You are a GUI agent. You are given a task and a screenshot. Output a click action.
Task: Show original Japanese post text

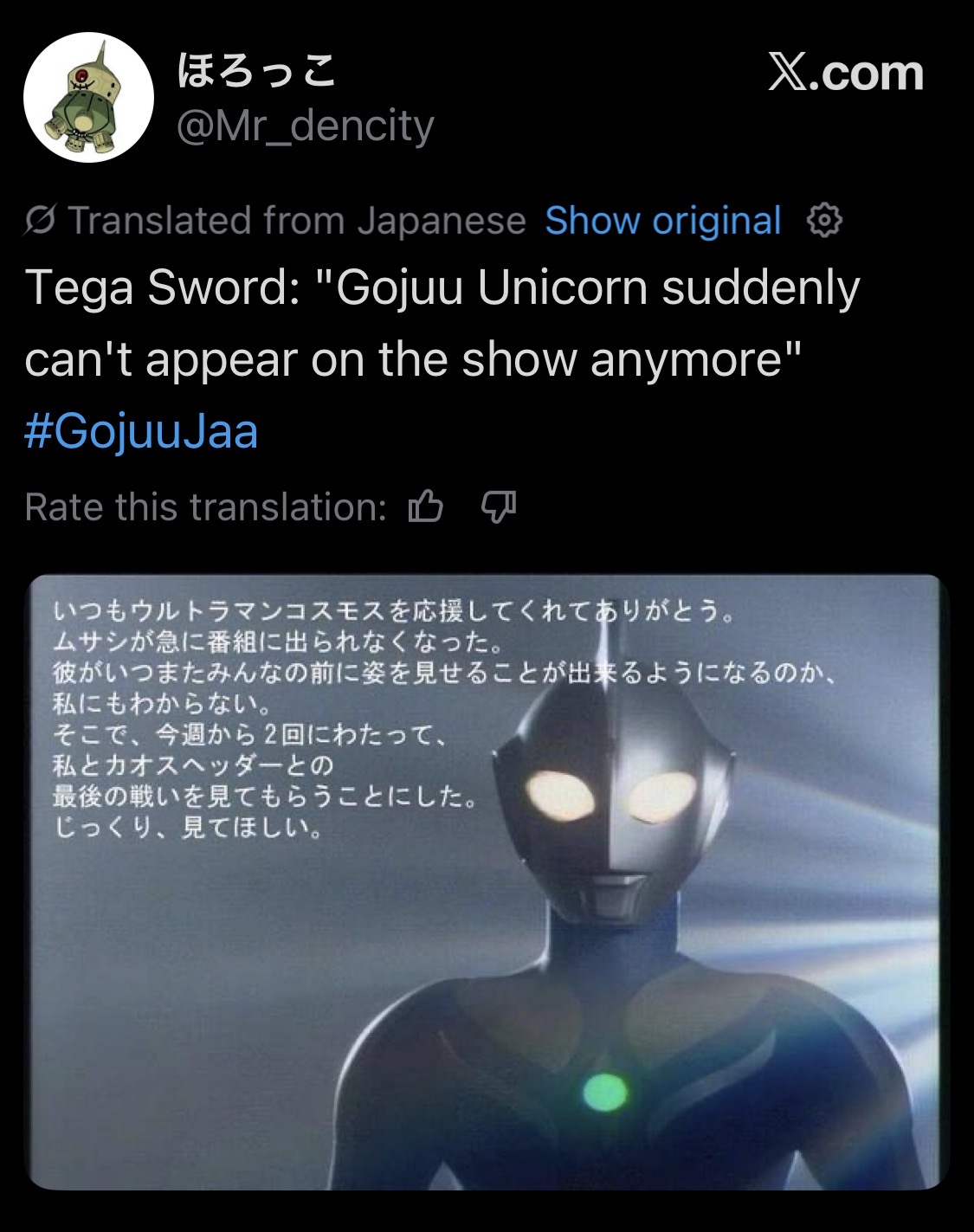click(663, 221)
